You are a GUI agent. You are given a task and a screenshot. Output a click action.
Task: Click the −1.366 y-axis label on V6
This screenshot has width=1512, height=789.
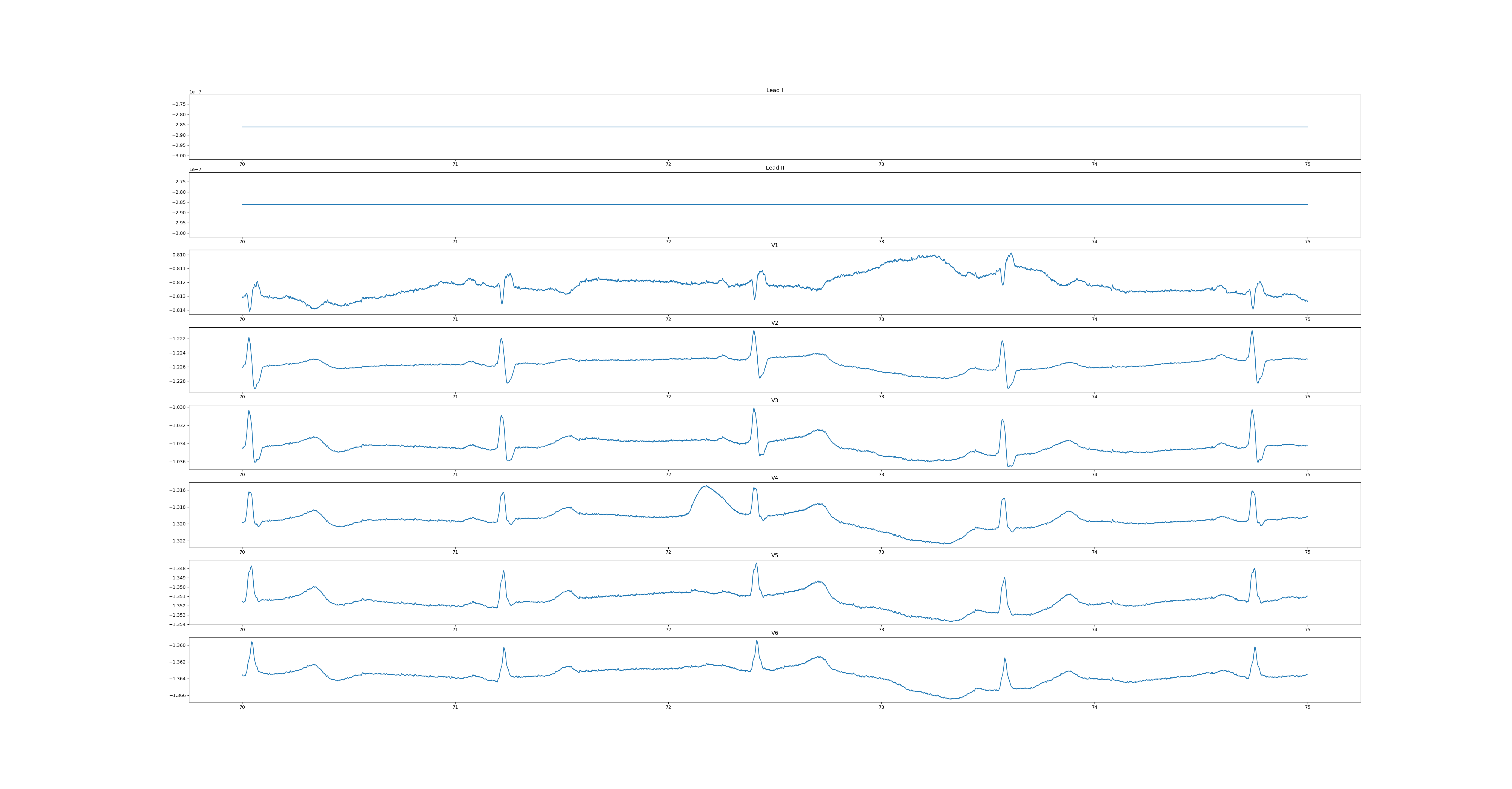178,695
